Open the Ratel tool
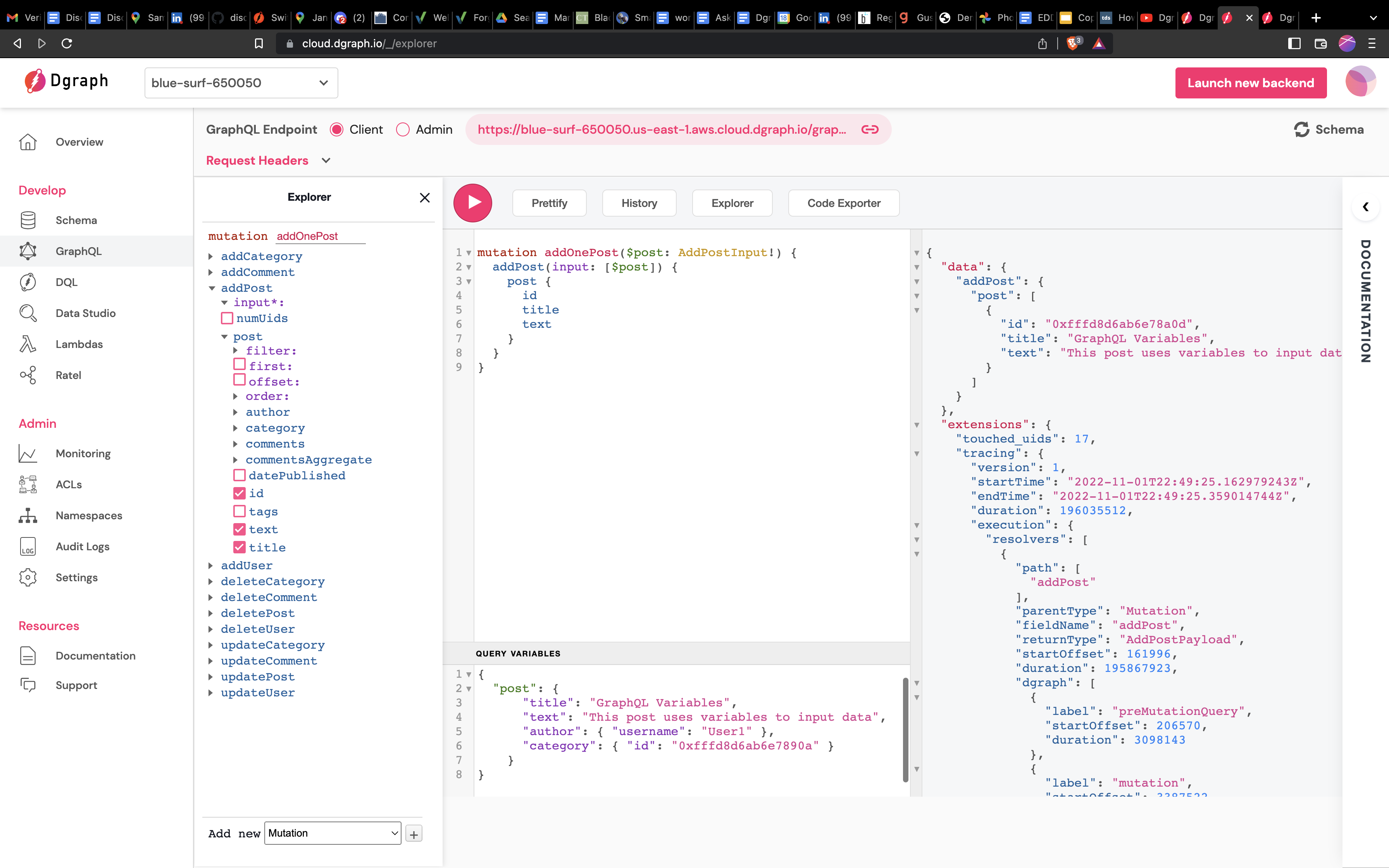The image size is (1389, 868). tap(68, 375)
